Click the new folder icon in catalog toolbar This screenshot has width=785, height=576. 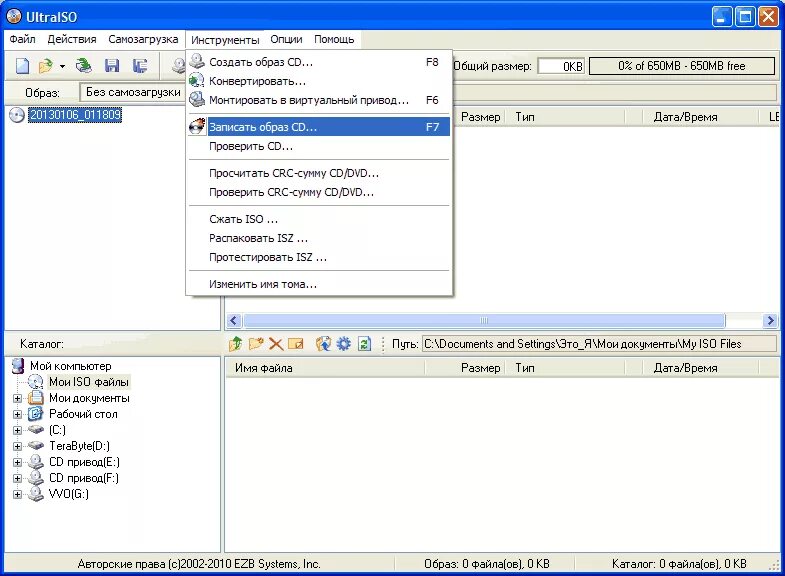(x=256, y=344)
